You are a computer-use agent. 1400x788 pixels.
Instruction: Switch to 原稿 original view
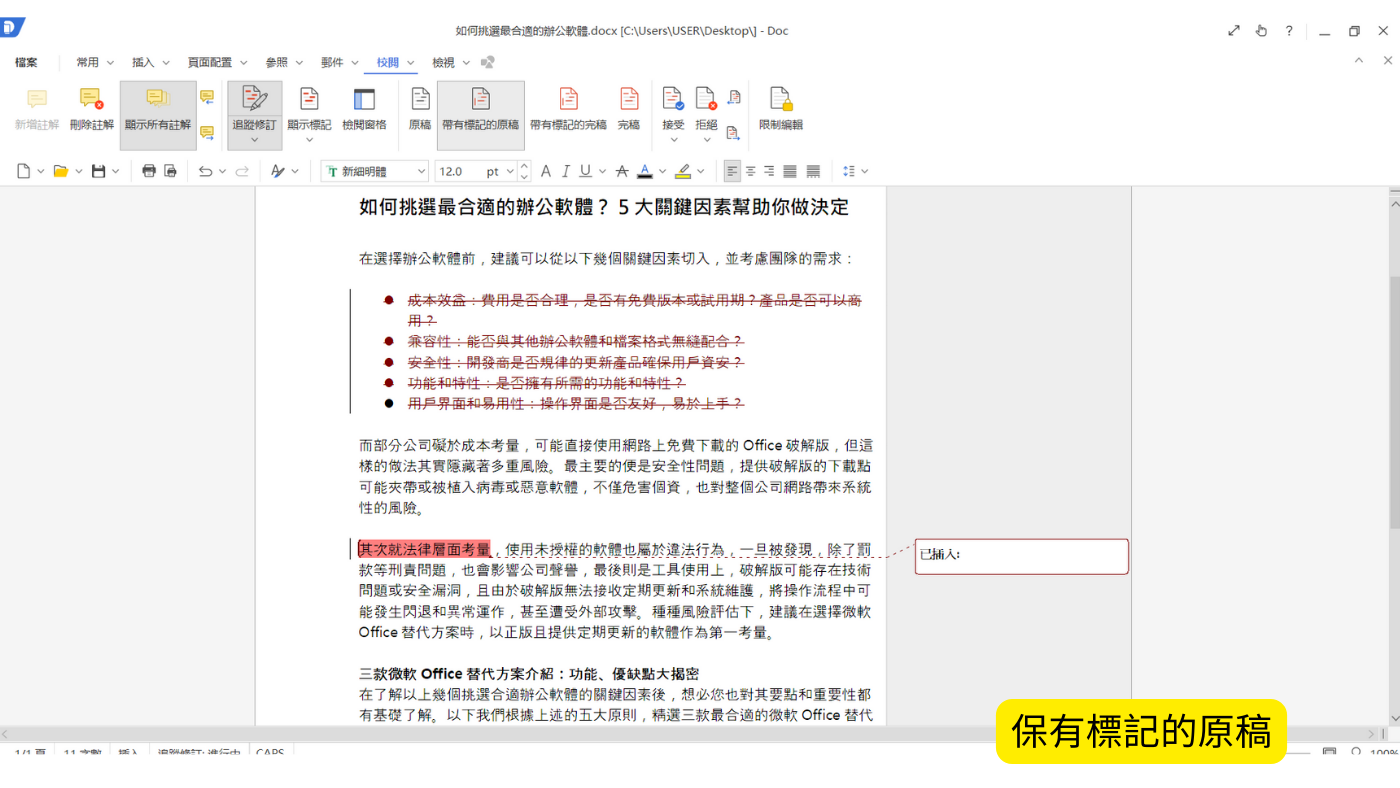(x=420, y=108)
